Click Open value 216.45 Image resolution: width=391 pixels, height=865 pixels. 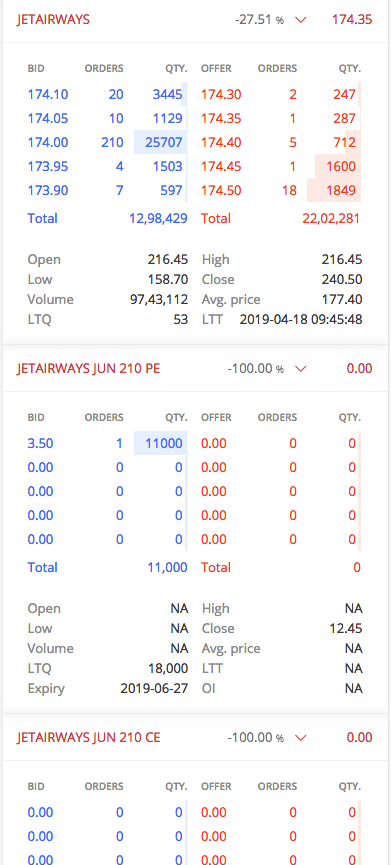tap(168, 259)
